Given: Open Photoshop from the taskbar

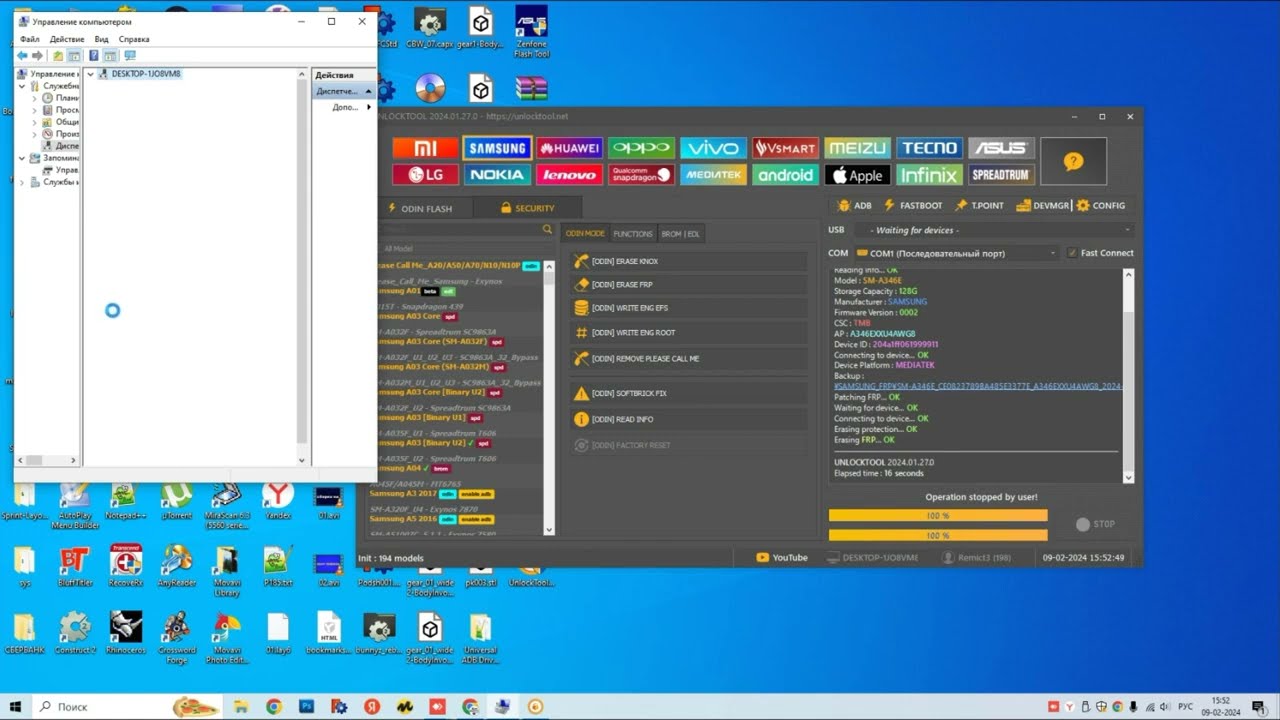Looking at the screenshot, I should 307,707.
